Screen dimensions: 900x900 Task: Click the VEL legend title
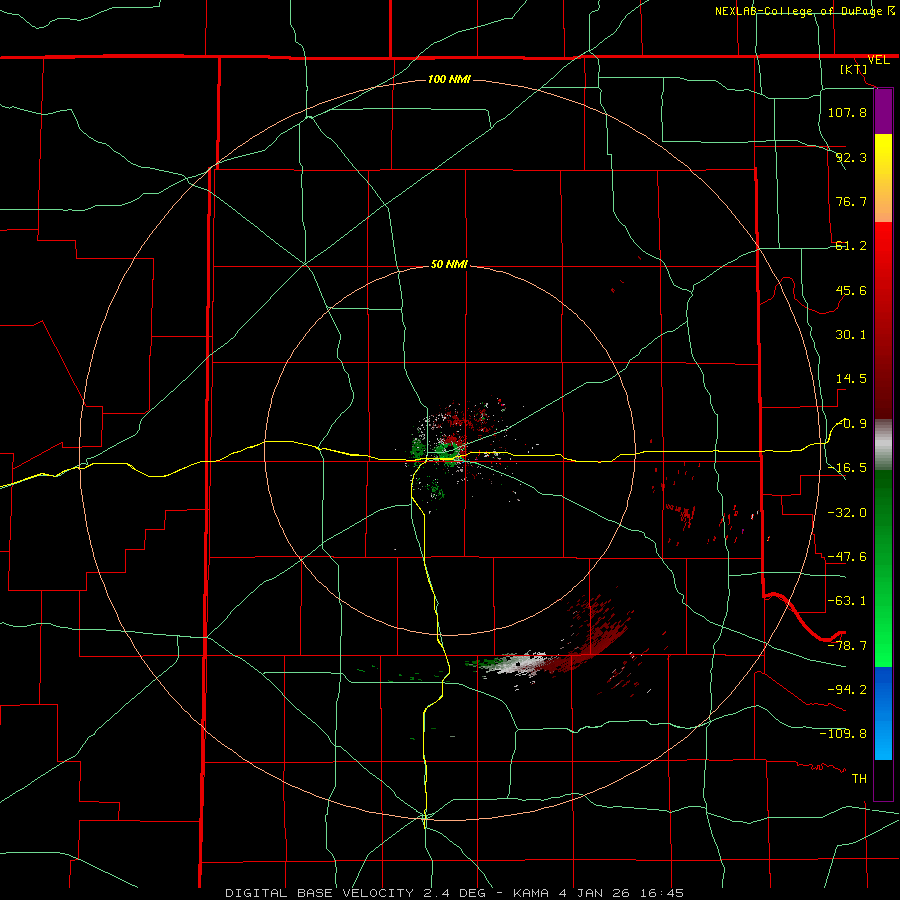(x=878, y=60)
